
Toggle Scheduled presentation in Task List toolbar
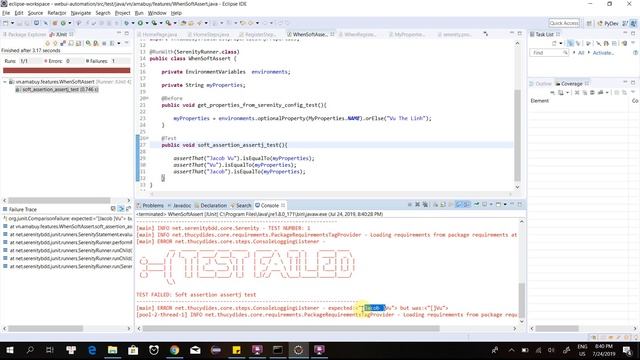[578, 43]
